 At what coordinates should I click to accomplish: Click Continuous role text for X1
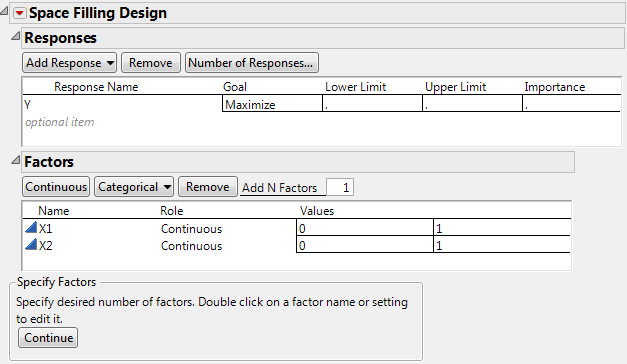tap(192, 229)
